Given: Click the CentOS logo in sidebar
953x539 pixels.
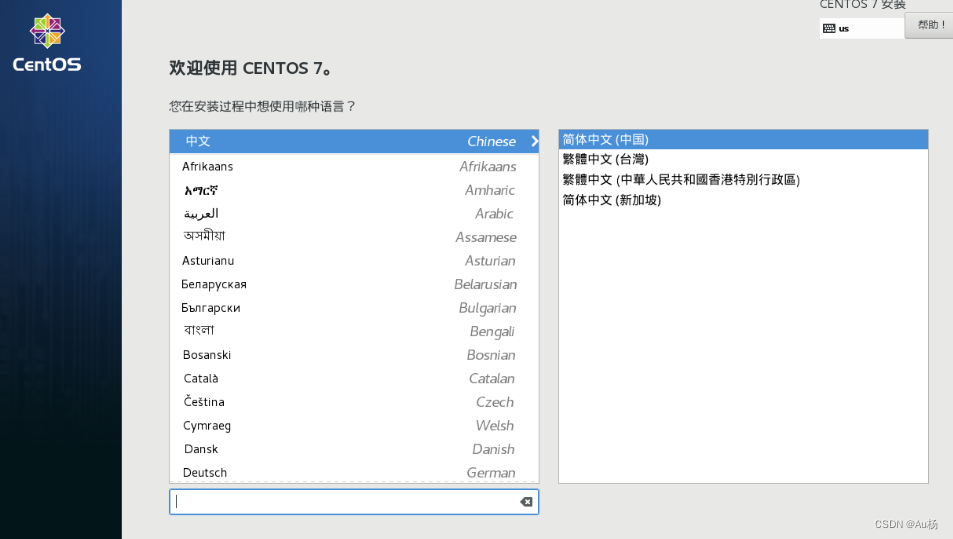Looking at the screenshot, I should 47,43.
